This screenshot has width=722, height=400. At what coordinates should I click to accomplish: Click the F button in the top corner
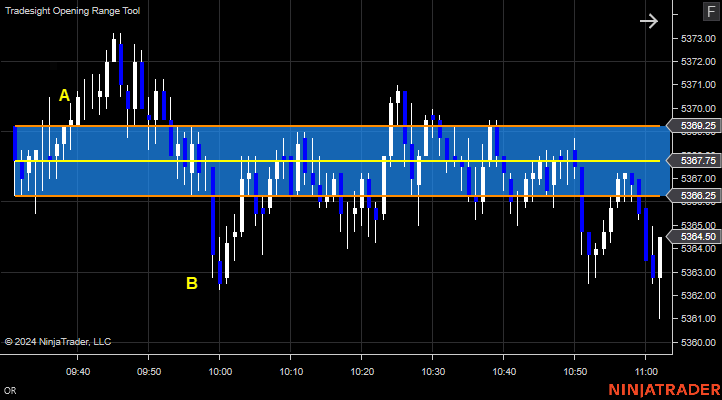point(711,12)
